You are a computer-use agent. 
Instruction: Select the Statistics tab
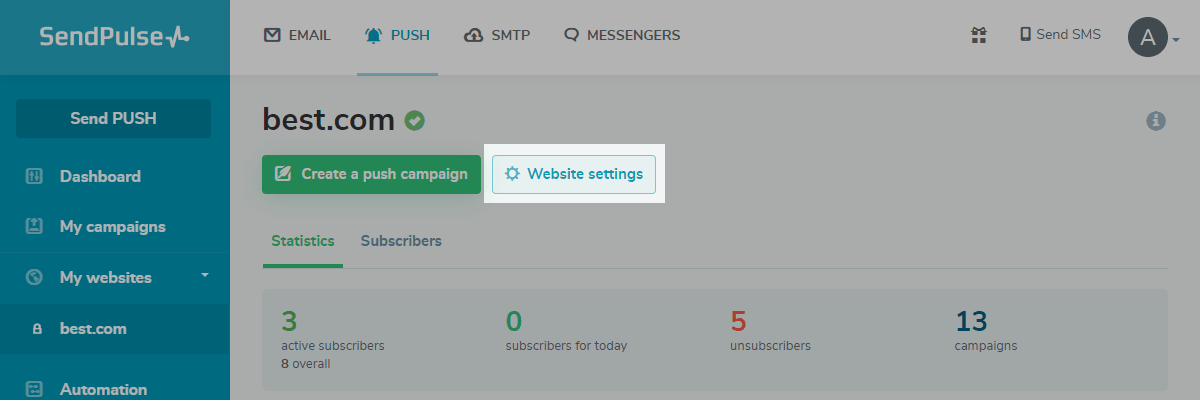[302, 241]
